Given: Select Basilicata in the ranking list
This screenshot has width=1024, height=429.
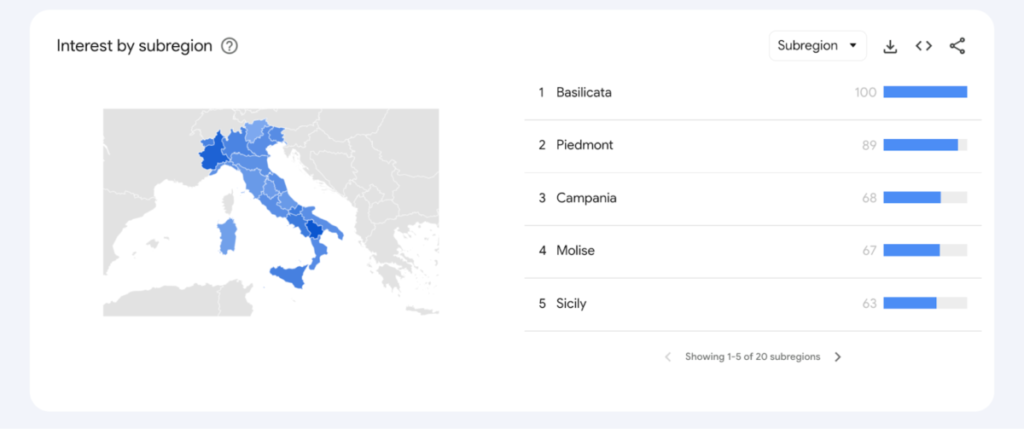Looking at the screenshot, I should pos(584,93).
